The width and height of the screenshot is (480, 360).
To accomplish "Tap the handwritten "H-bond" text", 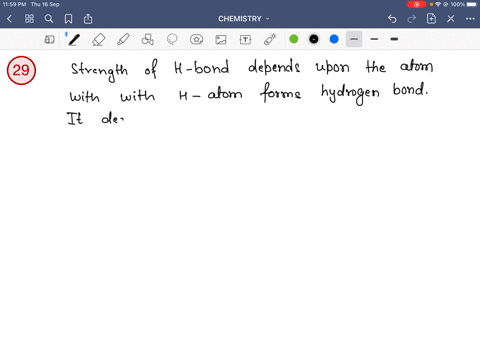I will 202,67.
